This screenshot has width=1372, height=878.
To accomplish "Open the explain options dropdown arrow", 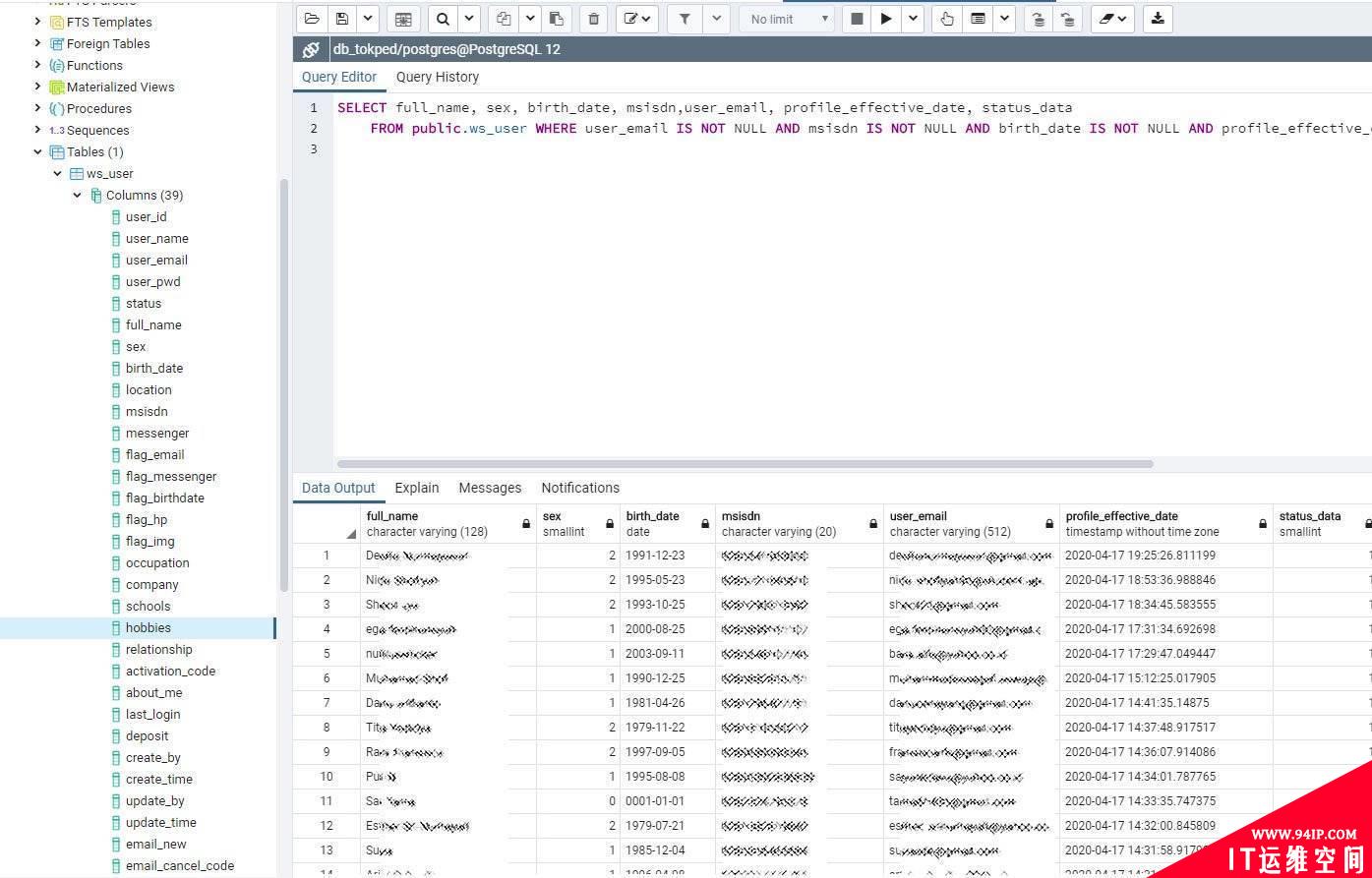I will 1004,19.
